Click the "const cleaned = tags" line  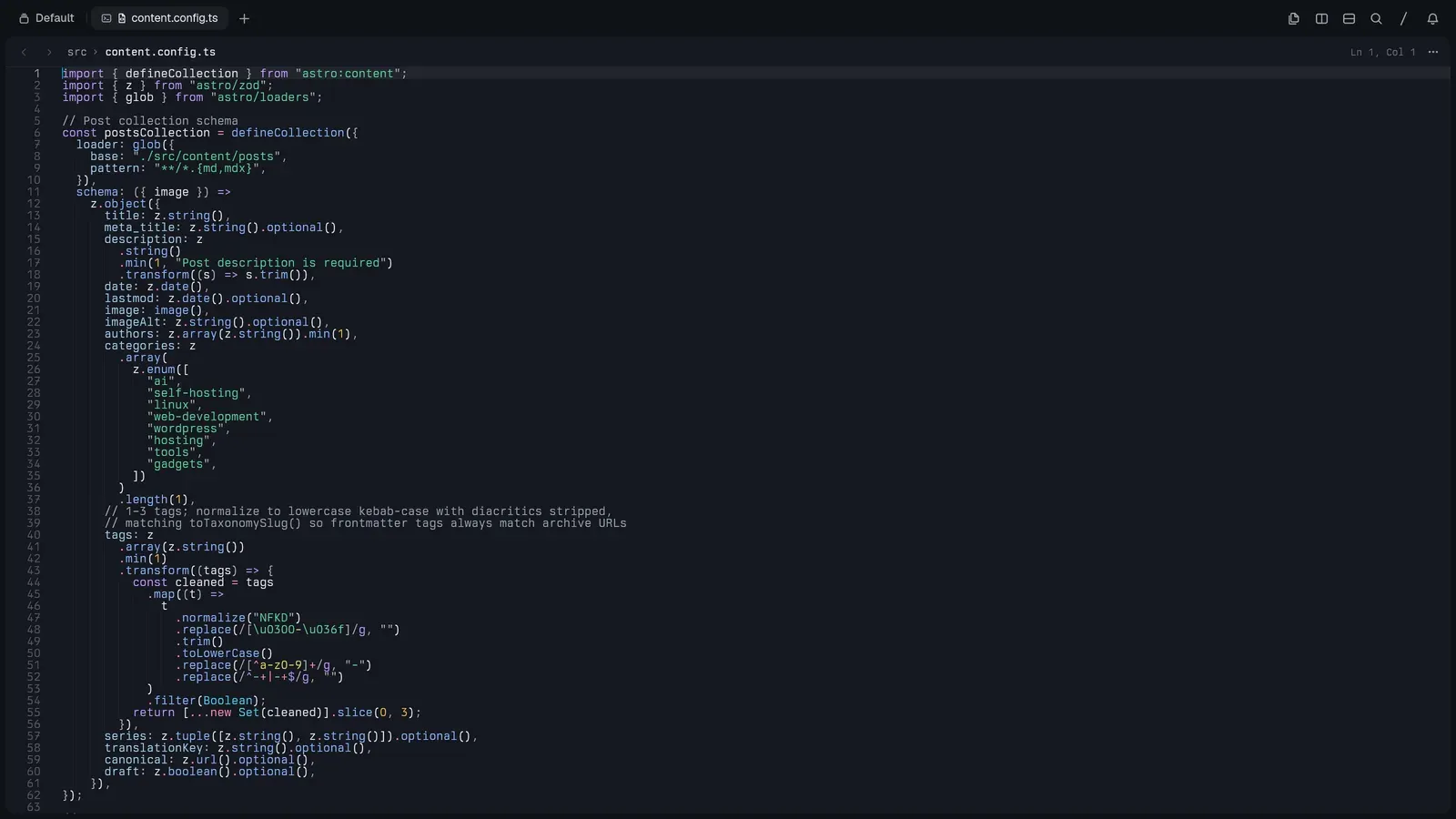pyautogui.click(x=203, y=582)
